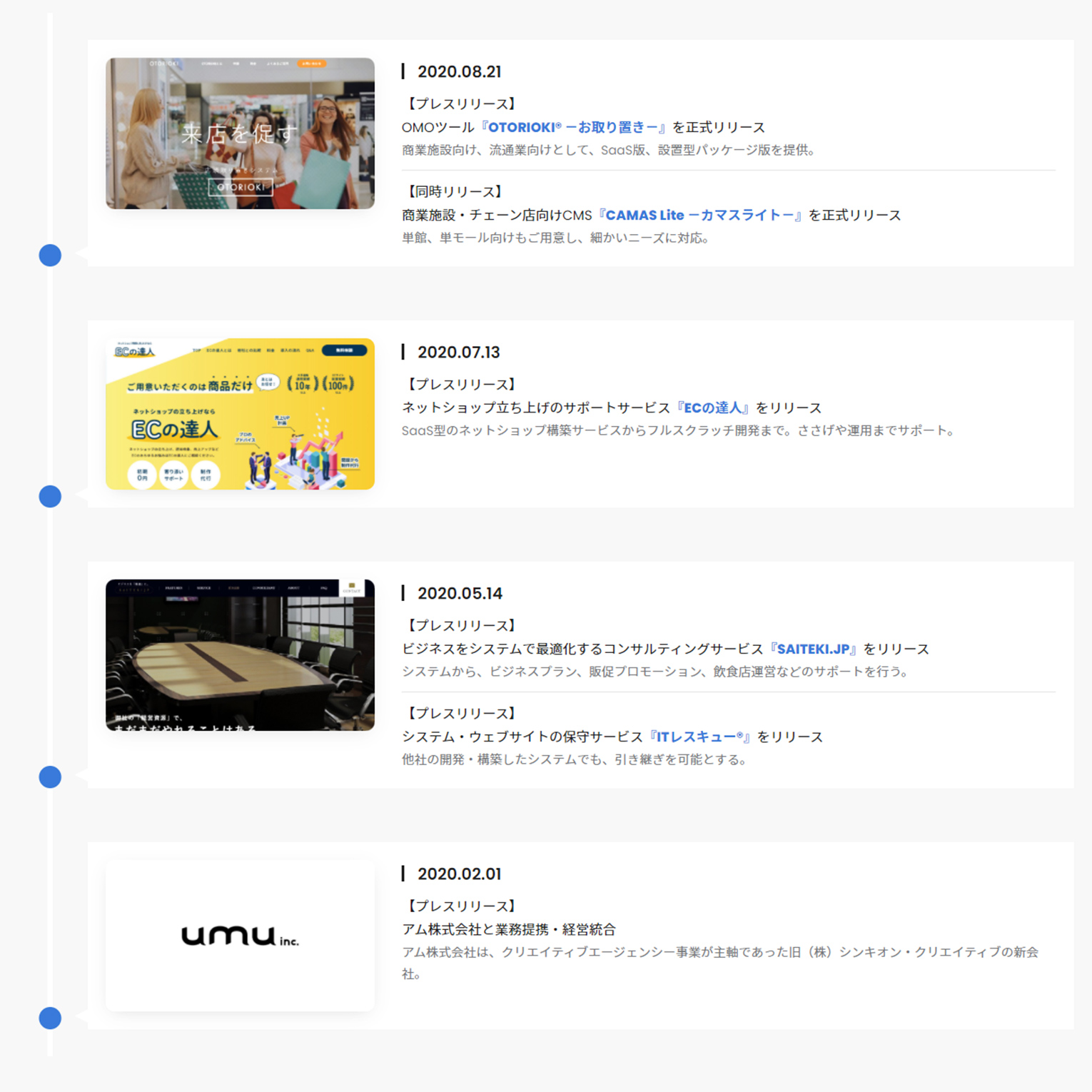
Task: Click the 他社の開発・構築したシステム description text
Action: coord(575,759)
